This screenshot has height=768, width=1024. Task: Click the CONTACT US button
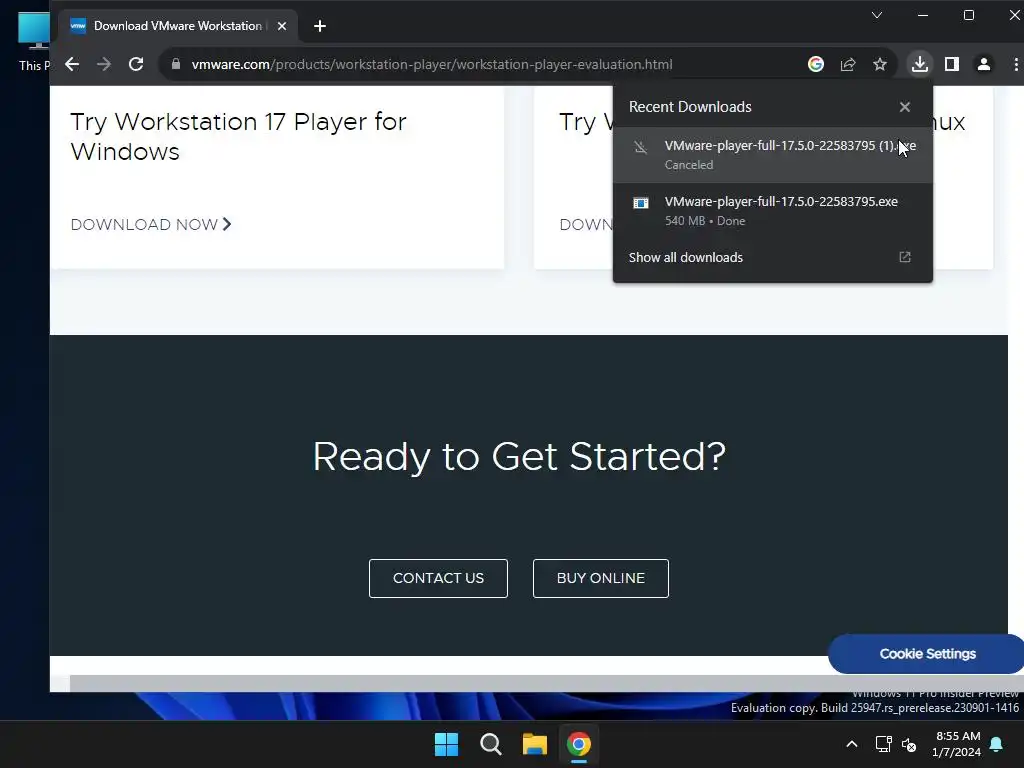(x=438, y=578)
